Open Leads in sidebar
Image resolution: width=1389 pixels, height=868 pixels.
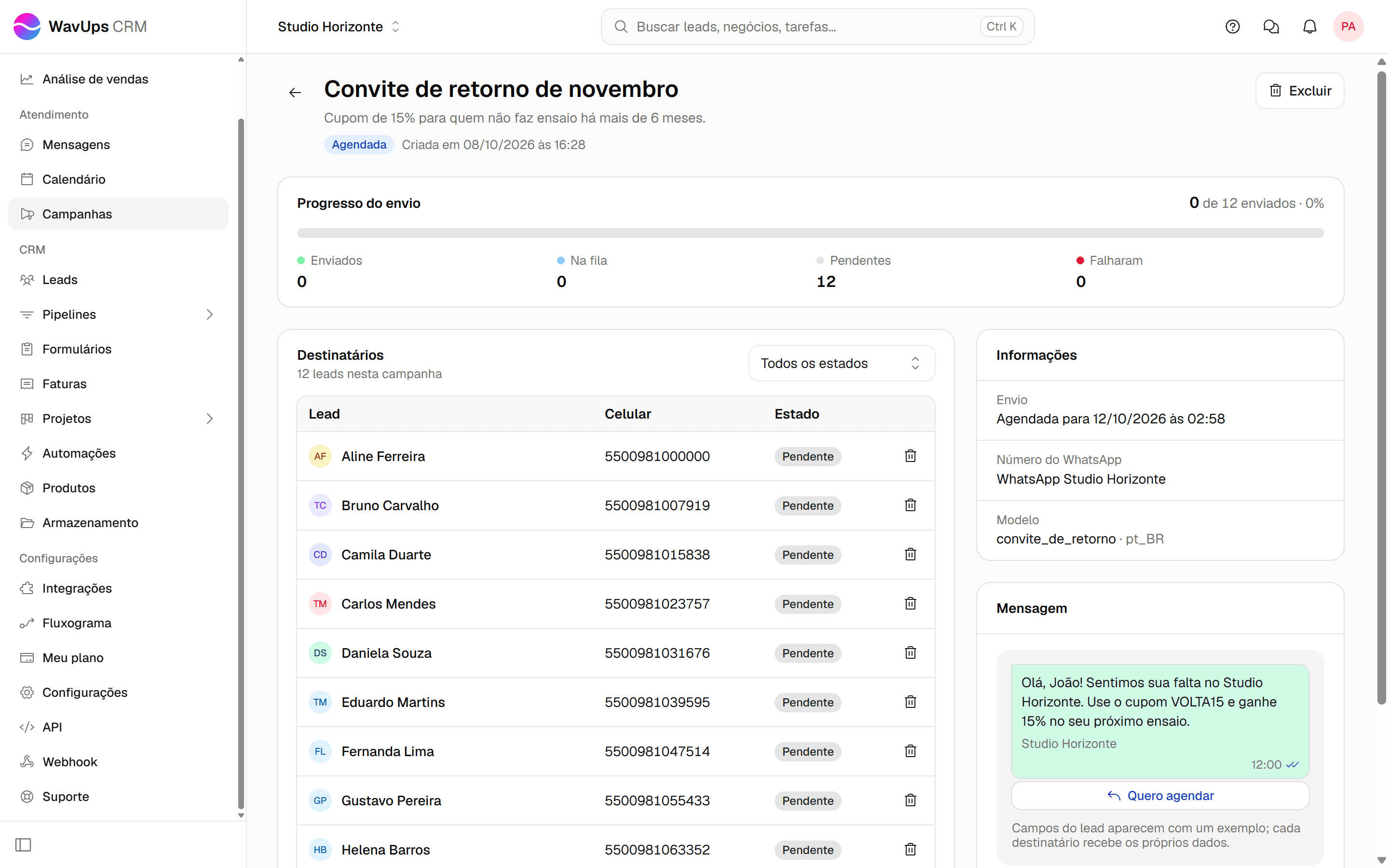click(118, 280)
